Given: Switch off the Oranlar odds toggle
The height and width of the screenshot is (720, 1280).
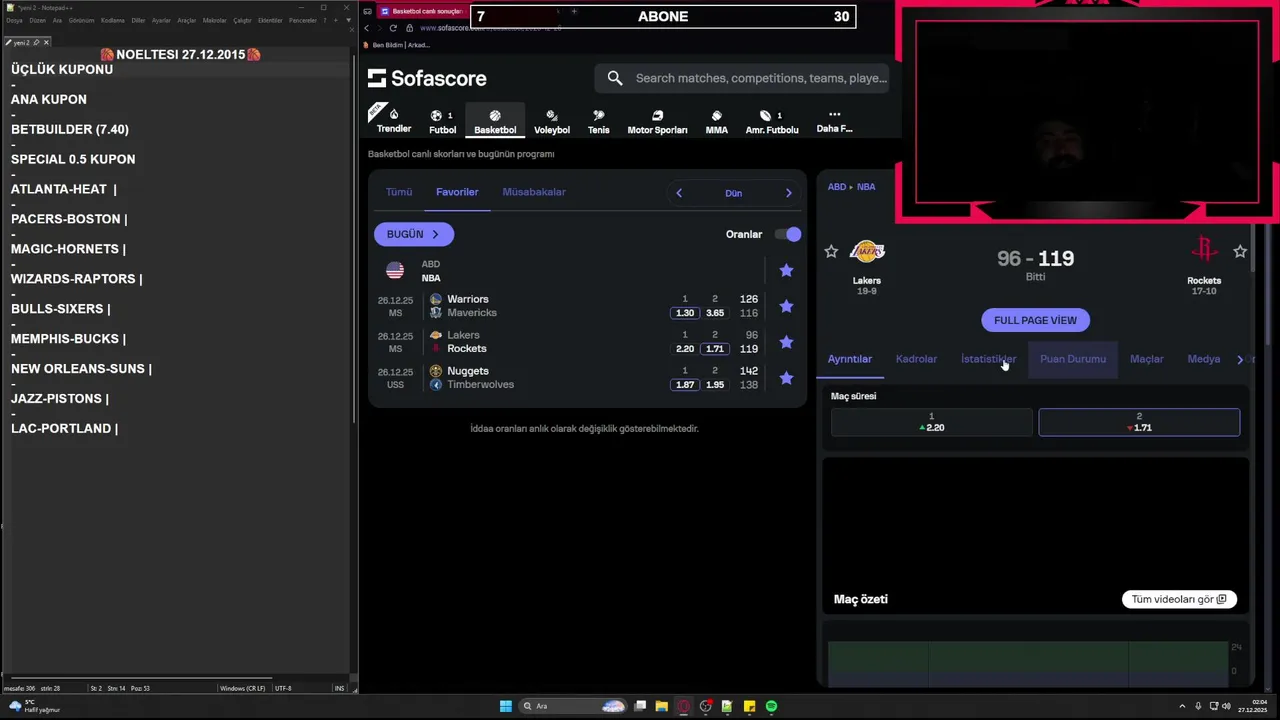Looking at the screenshot, I should click(x=788, y=234).
